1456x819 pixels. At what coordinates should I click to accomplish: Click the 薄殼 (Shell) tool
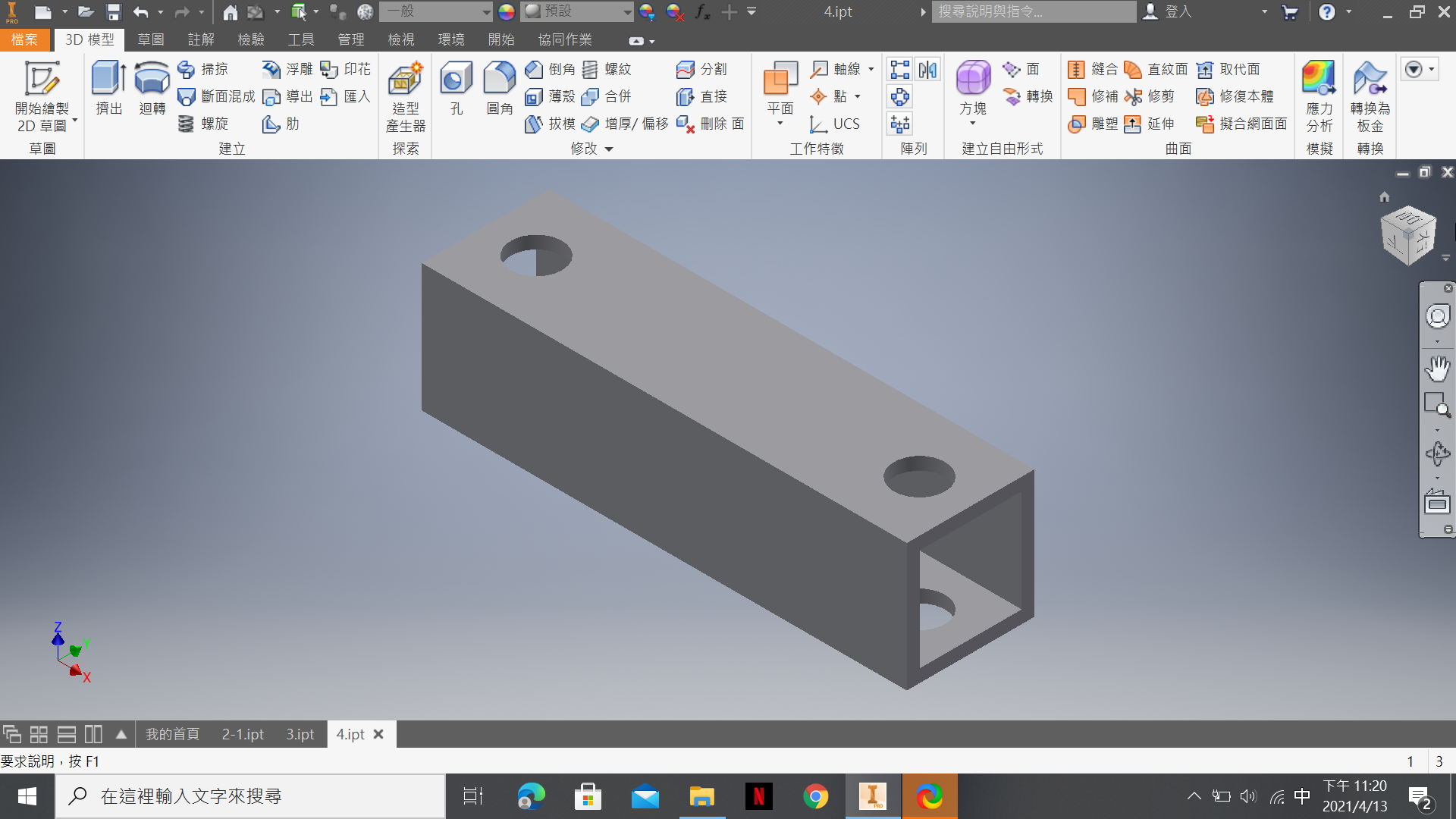(551, 96)
